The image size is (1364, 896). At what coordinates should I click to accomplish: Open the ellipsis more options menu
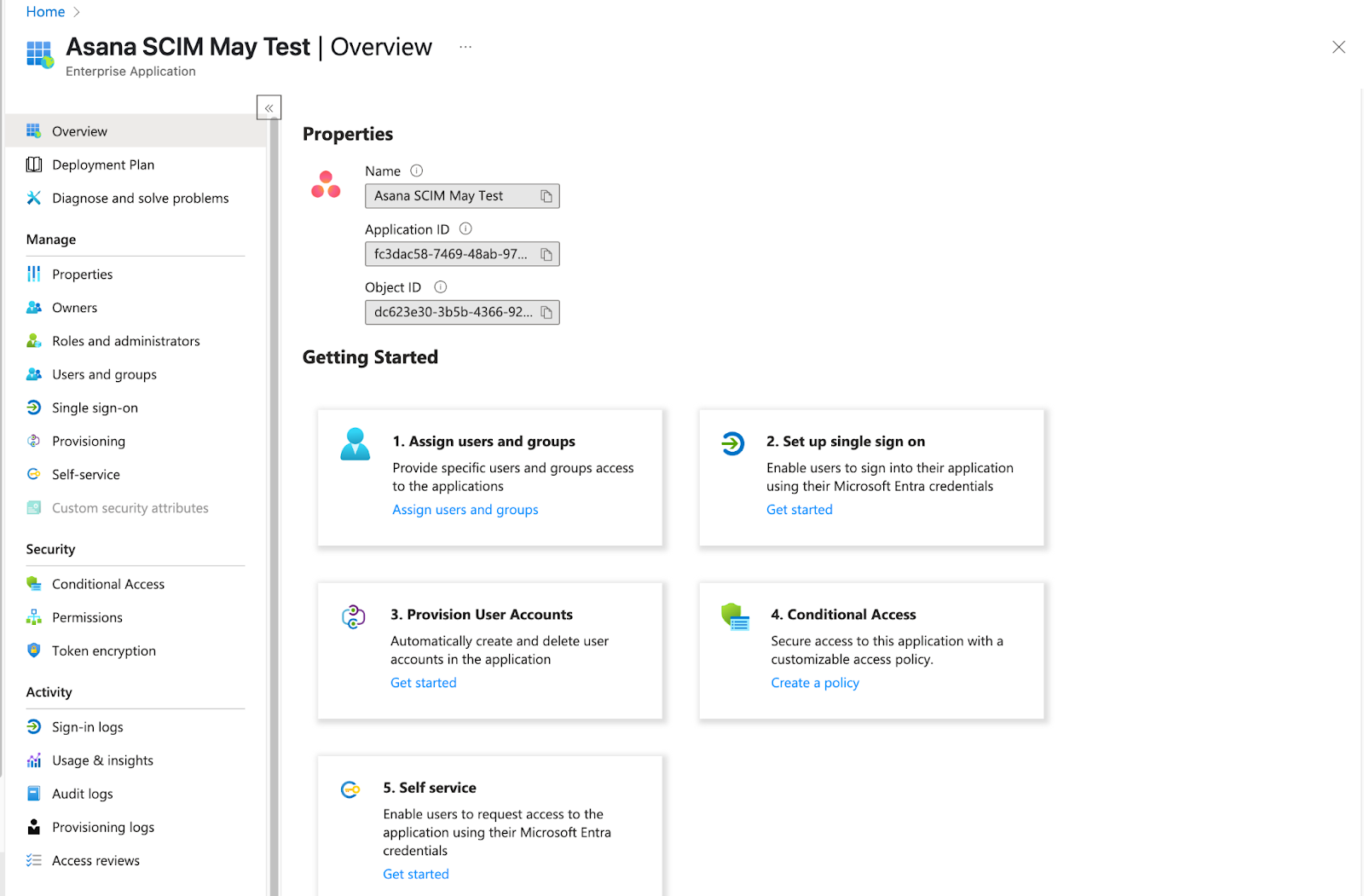click(465, 47)
